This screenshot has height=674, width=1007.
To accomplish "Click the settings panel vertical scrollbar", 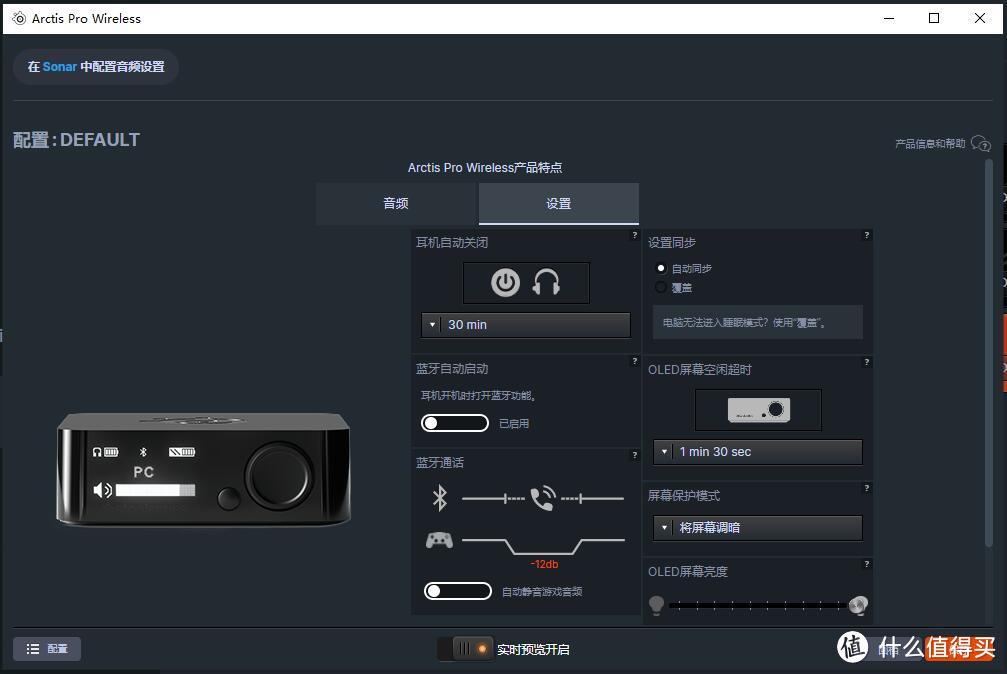I will click(x=989, y=353).
